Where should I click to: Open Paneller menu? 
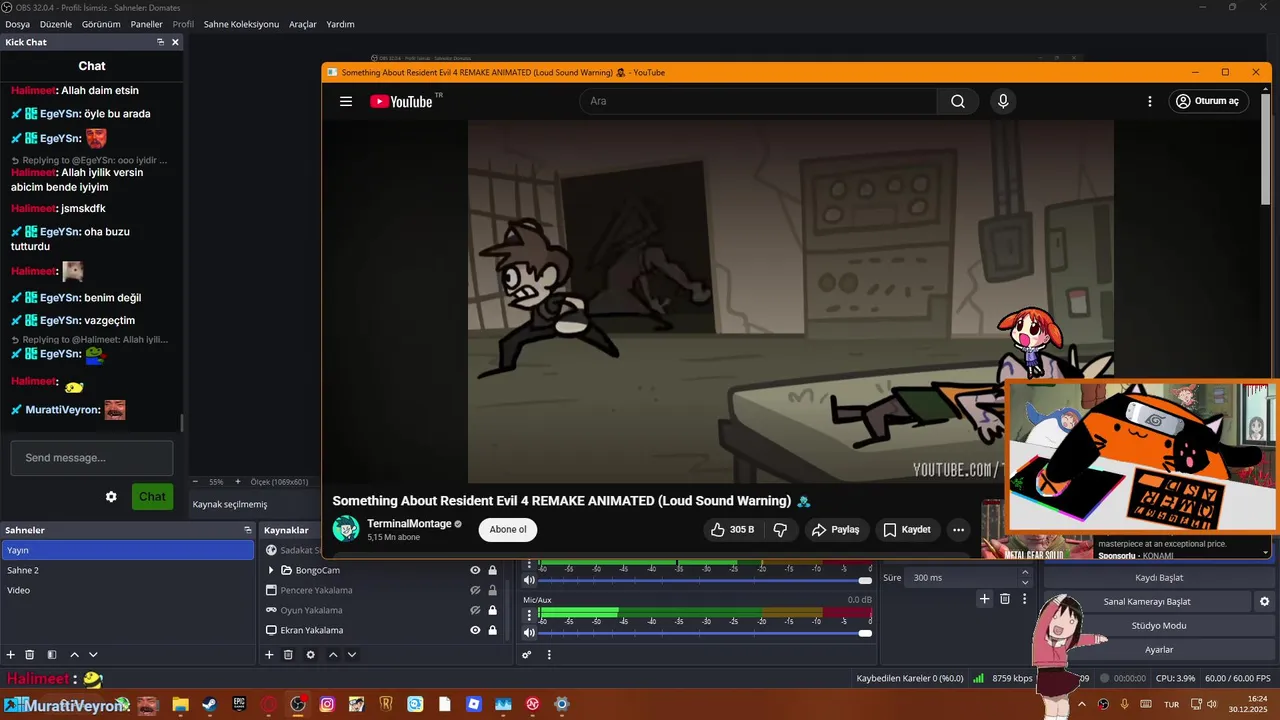click(147, 24)
